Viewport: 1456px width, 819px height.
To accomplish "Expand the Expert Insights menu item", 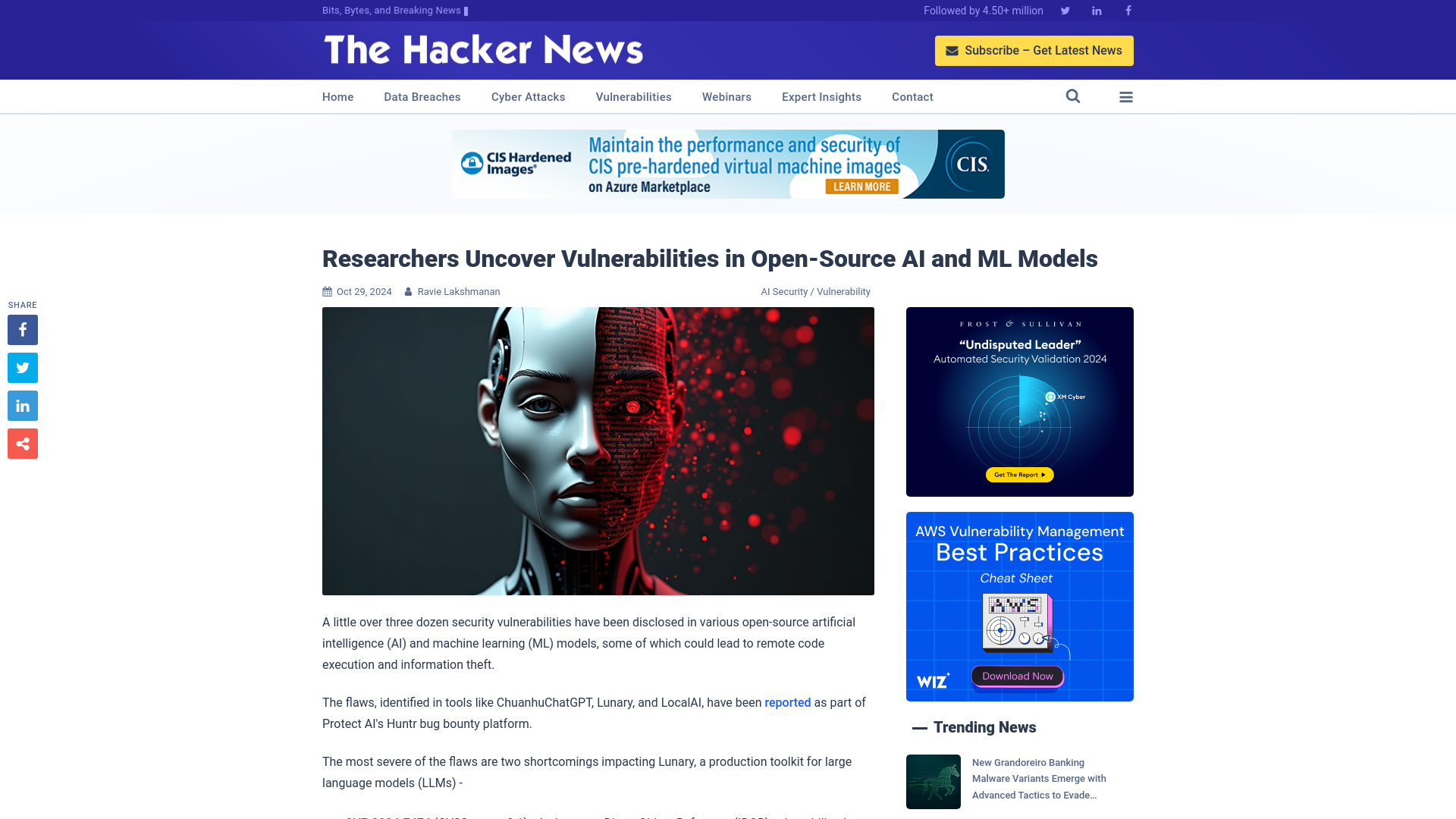I will click(x=821, y=96).
